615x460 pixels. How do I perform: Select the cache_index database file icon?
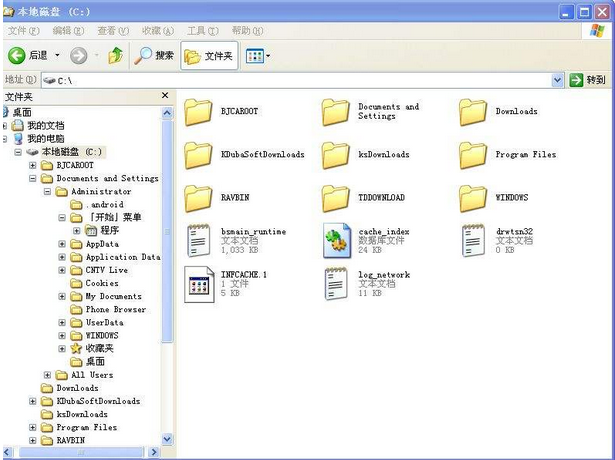(x=337, y=240)
